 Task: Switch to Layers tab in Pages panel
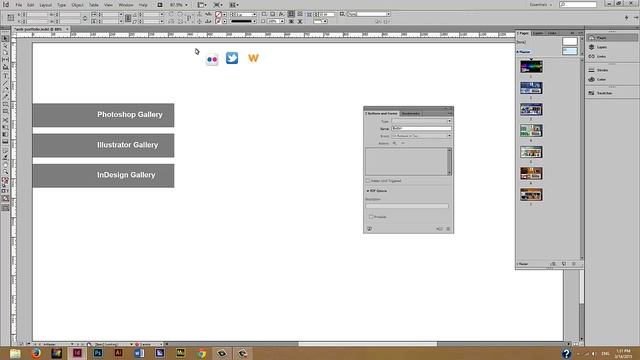click(538, 33)
